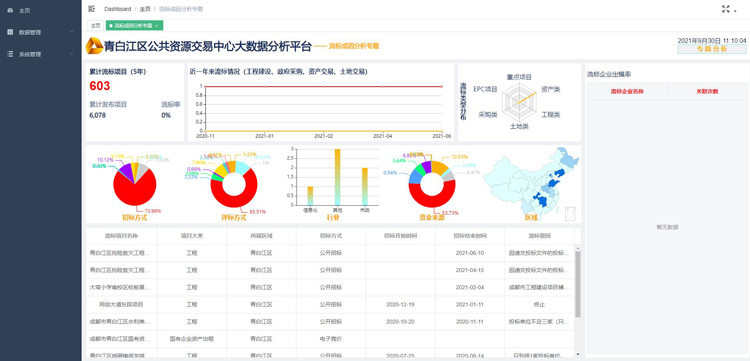The height and width of the screenshot is (361, 750).
Task: Click the 专题分析 button
Action: [712, 49]
